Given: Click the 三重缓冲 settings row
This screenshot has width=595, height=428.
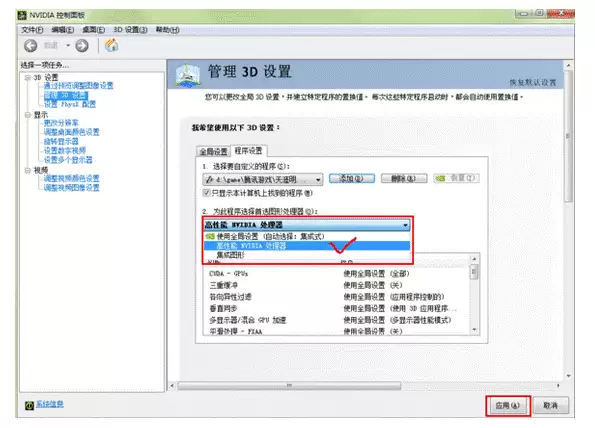Looking at the screenshot, I should pos(337,285).
